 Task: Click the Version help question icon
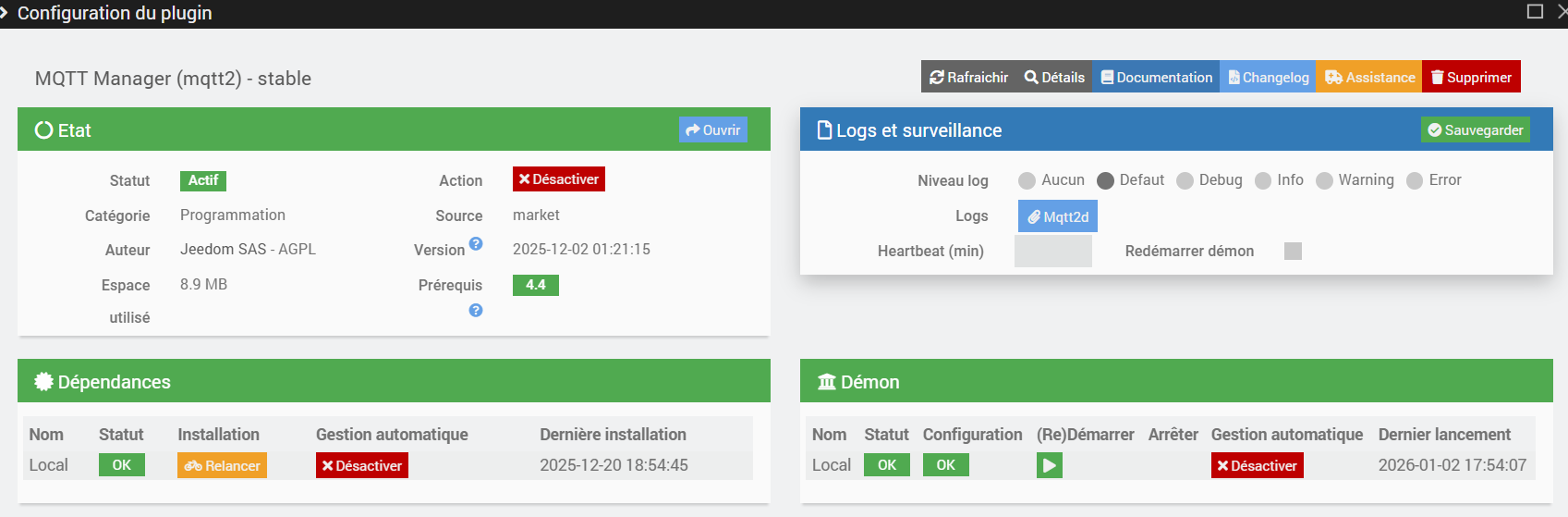(x=476, y=244)
